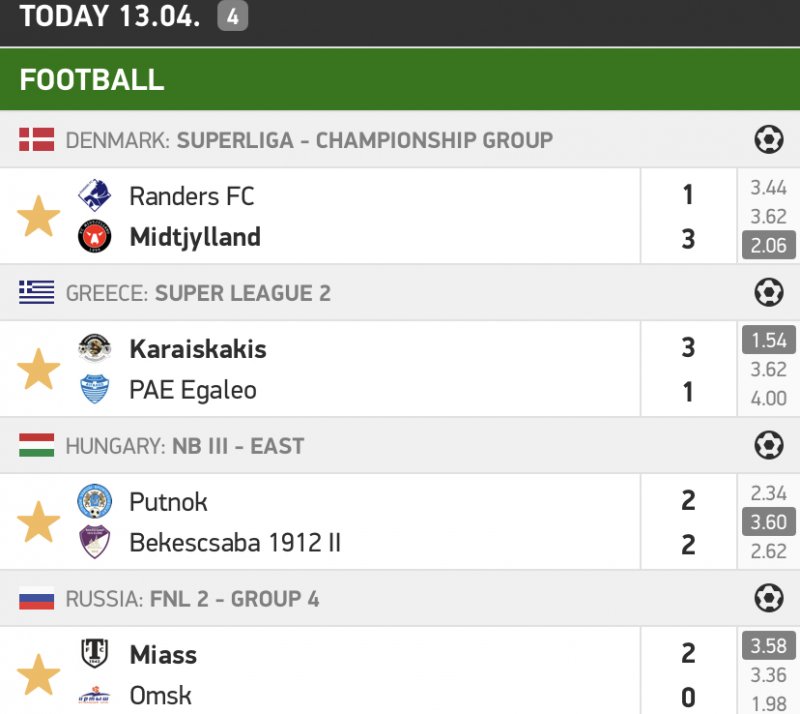The image size is (800, 714).
Task: Click soccer ball icon in Russia FNL 2 header
Action: [x=768, y=599]
